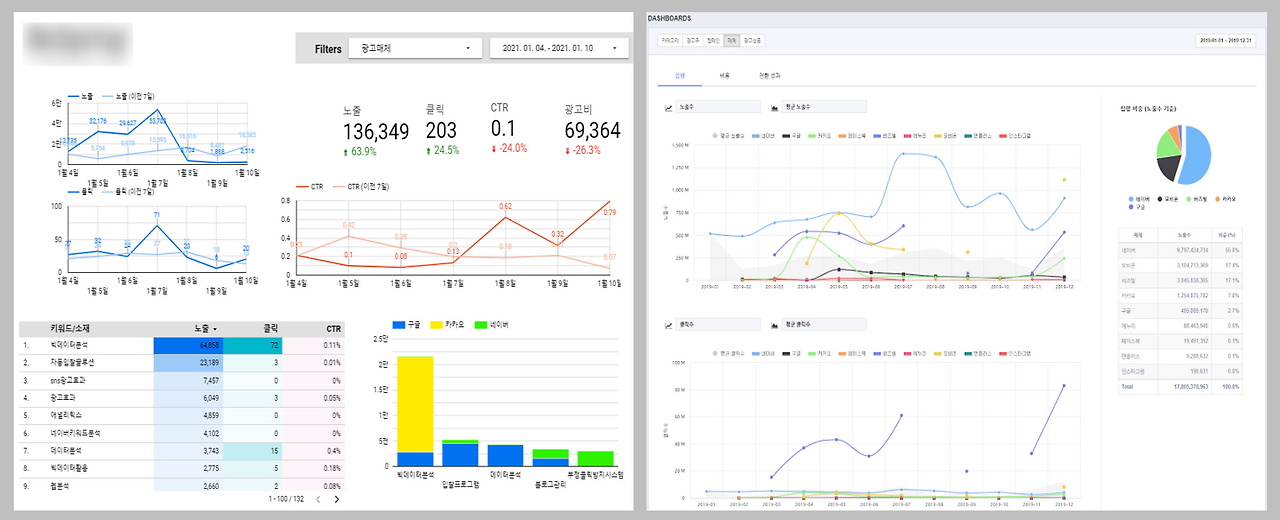
Task: Click the 69,364 광고비 scorecard
Action: point(592,131)
